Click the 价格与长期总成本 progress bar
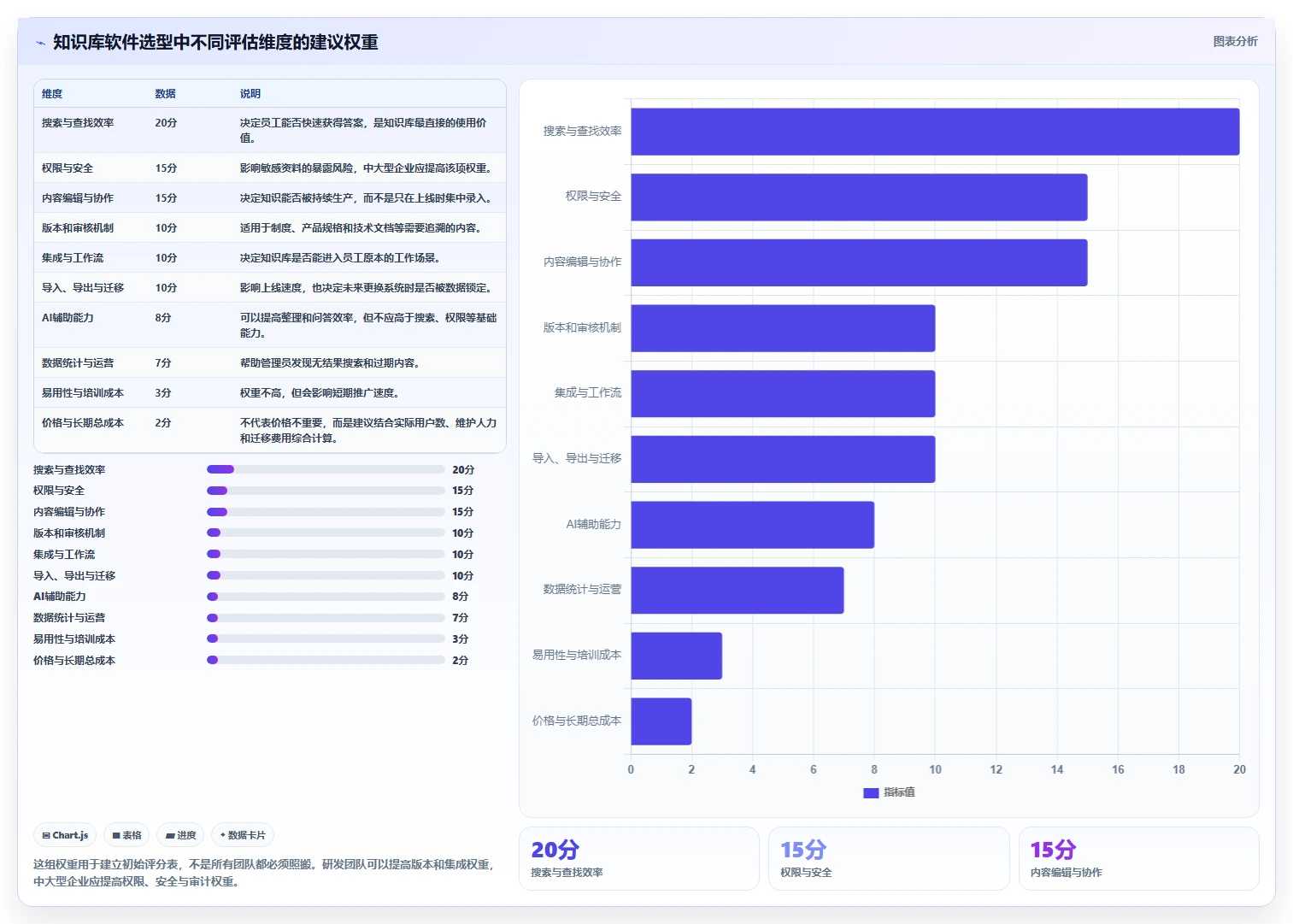The width and height of the screenshot is (1293, 924). click(326, 660)
